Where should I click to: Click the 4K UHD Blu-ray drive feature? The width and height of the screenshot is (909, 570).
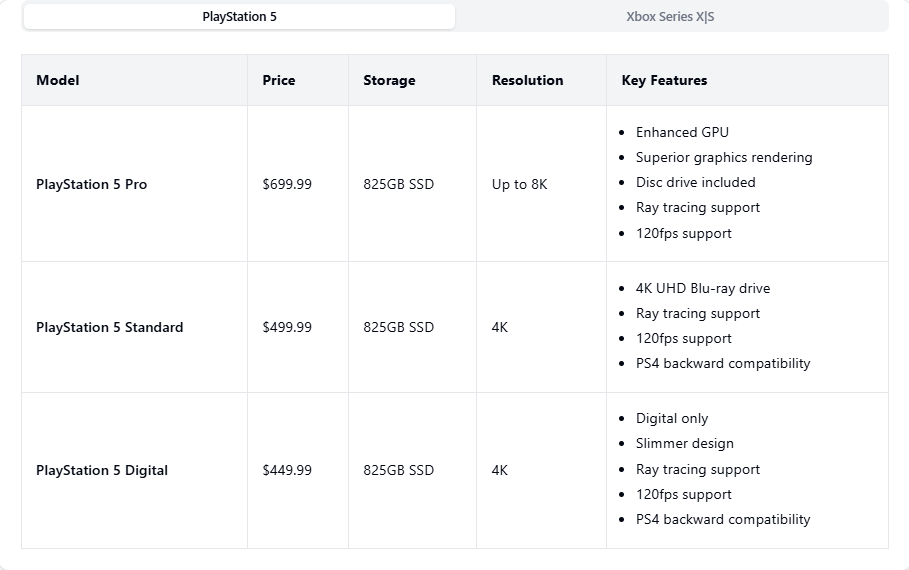click(x=703, y=288)
